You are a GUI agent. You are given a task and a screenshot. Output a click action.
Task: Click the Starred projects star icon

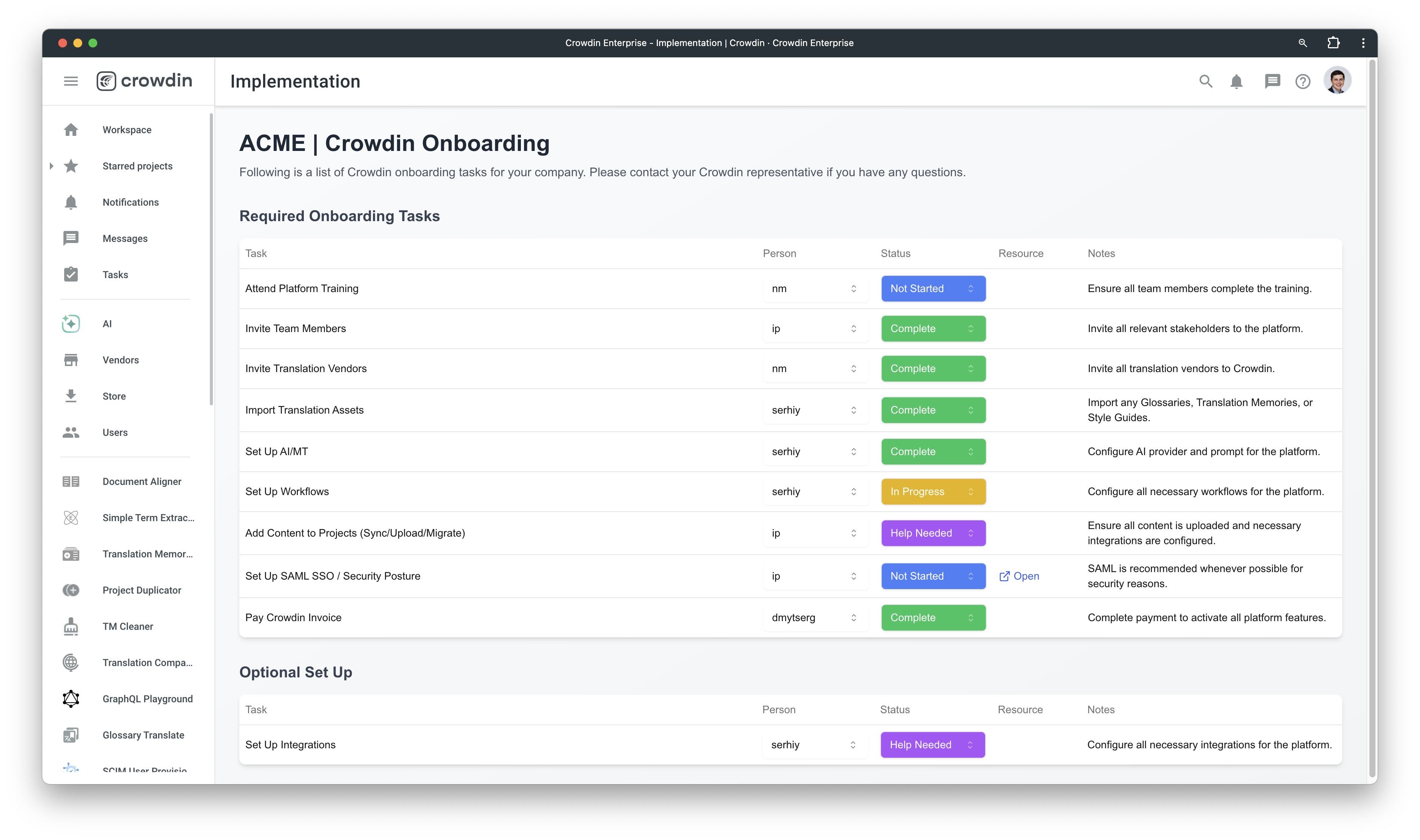coord(71,166)
